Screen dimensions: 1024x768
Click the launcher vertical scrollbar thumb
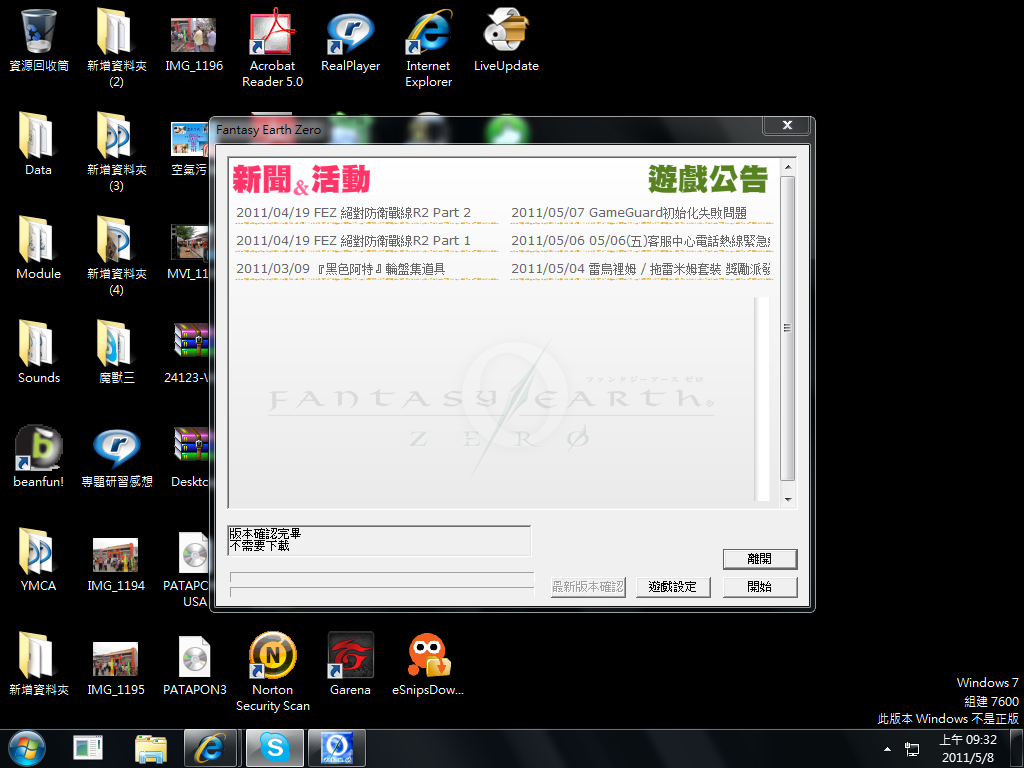[x=788, y=328]
